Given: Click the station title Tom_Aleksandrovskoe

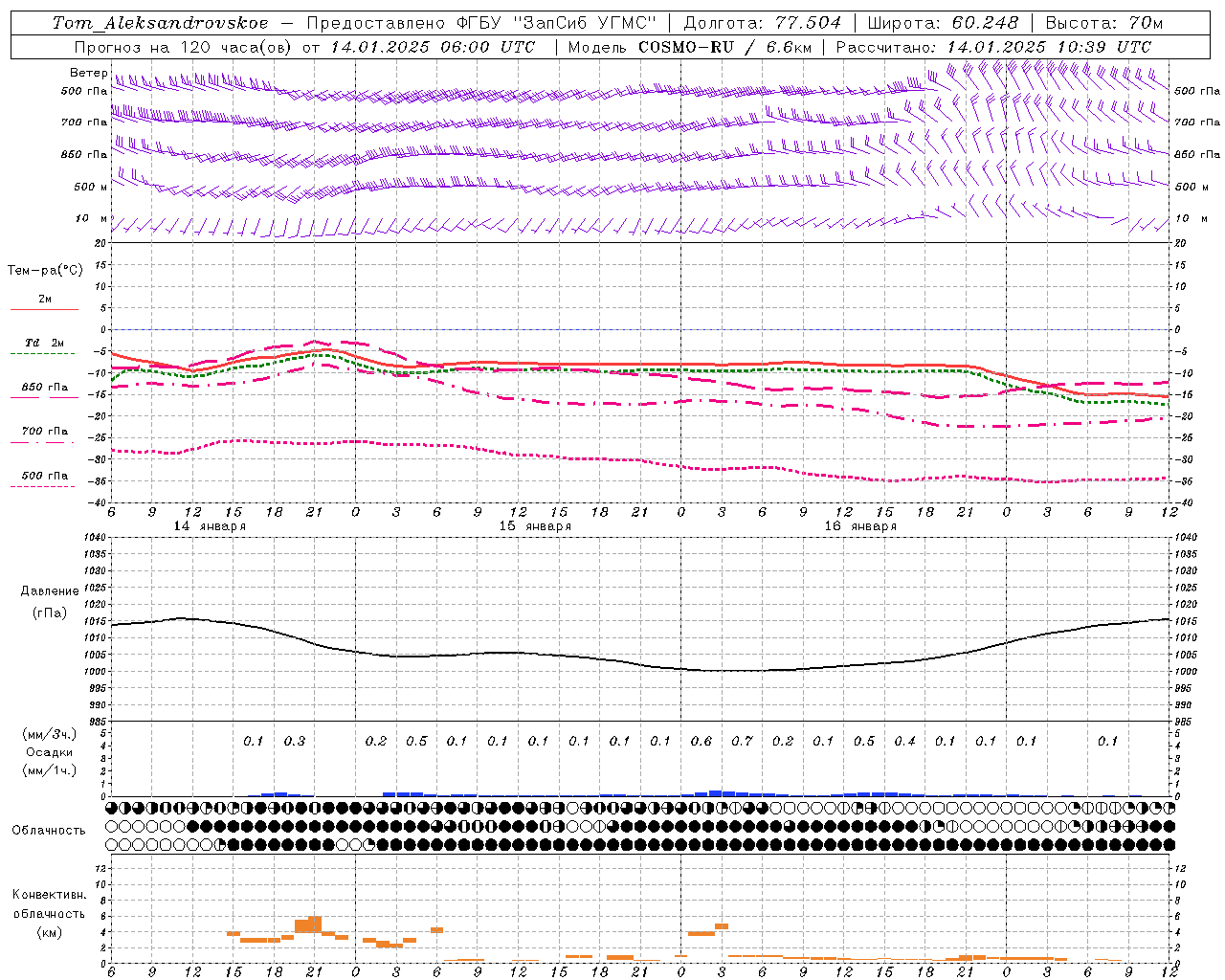Looking at the screenshot, I should pyautogui.click(x=160, y=23).
